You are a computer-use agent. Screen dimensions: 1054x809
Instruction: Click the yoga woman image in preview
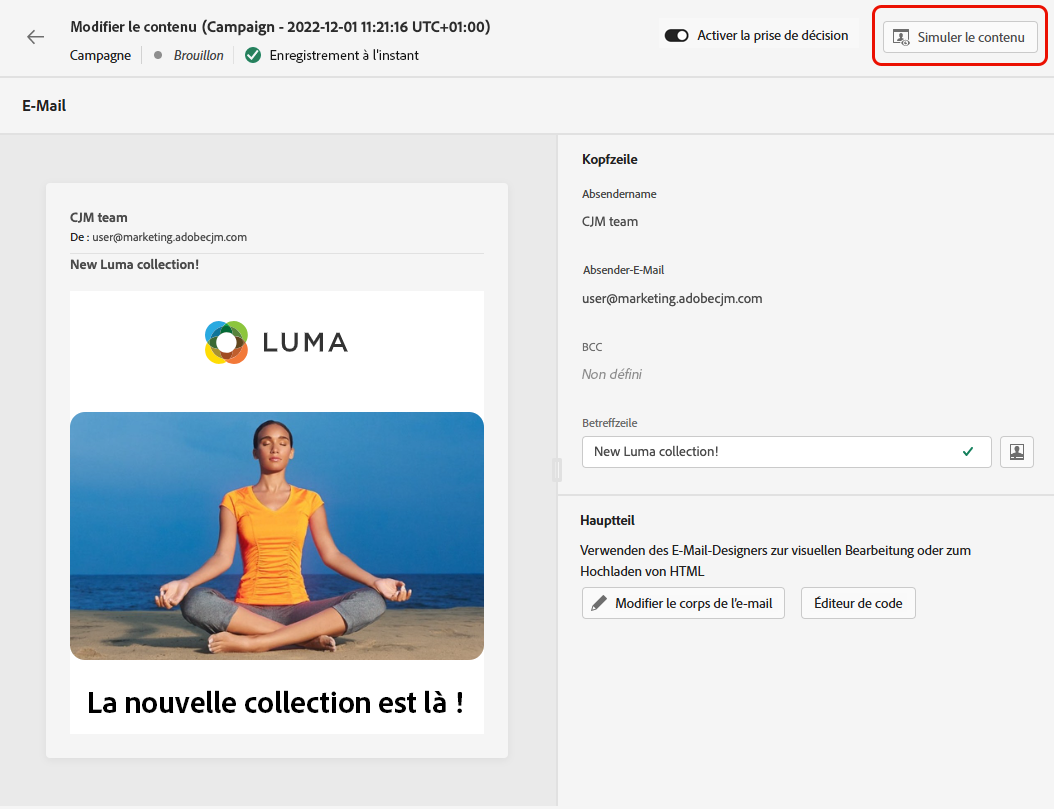[277, 535]
